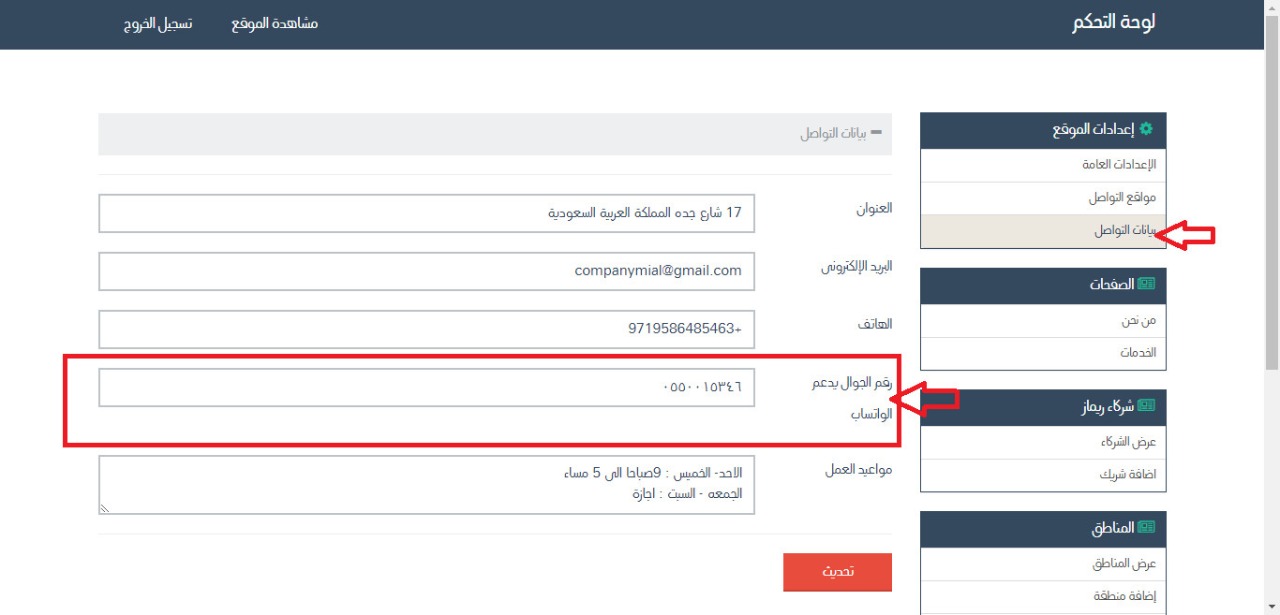Open الإعدادات العامة in the sidebar
Image resolution: width=1280 pixels, height=615 pixels.
click(1119, 165)
